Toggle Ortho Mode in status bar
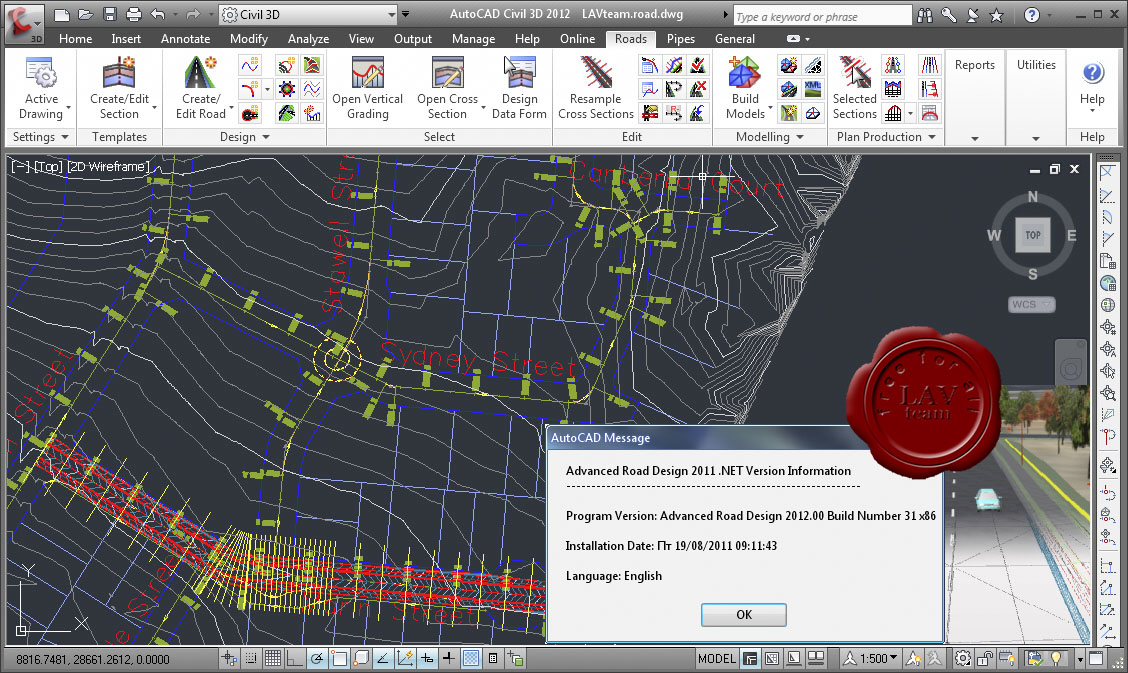 (295, 658)
